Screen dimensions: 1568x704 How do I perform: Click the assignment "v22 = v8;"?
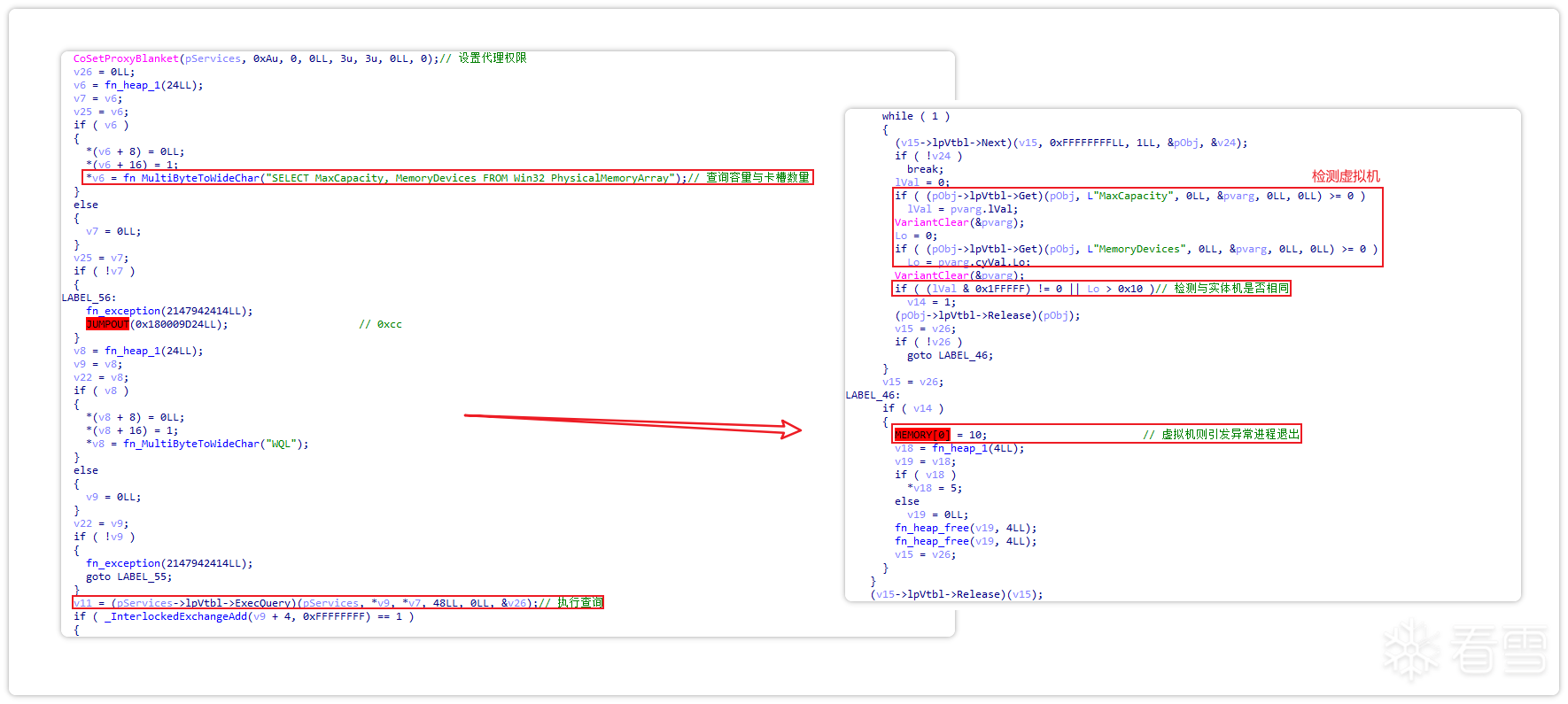pyautogui.click(x=101, y=377)
